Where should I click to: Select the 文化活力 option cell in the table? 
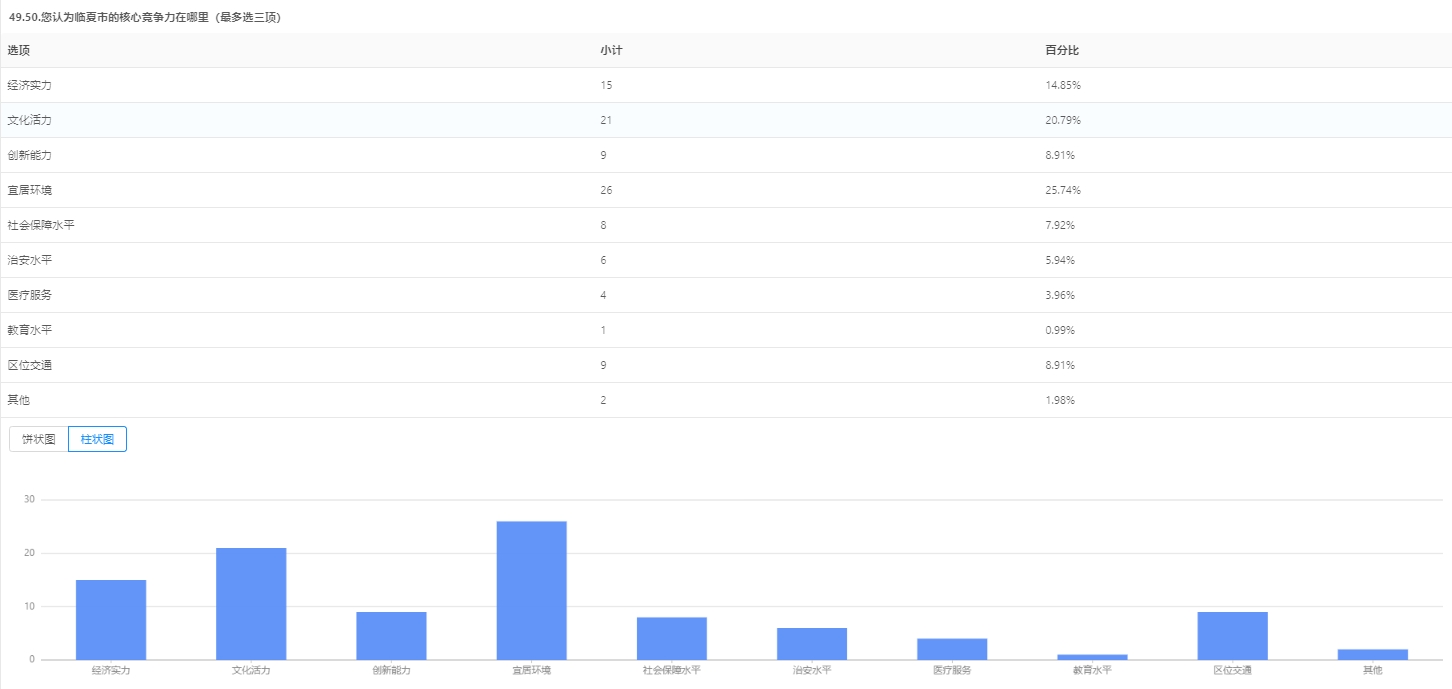tap(29, 120)
